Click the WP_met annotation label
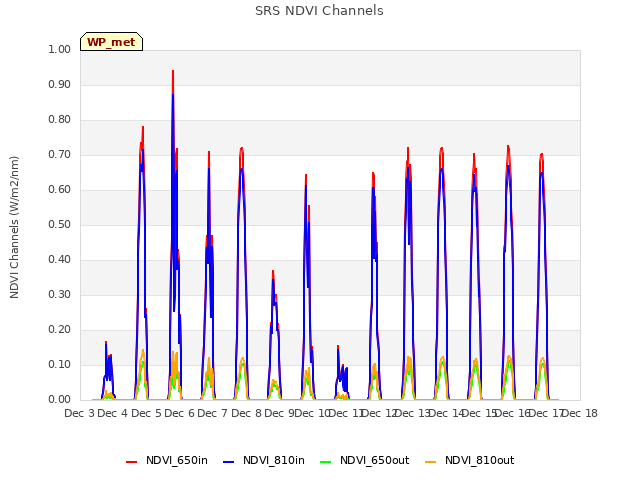Image resolution: width=640 pixels, height=480 pixels. [x=111, y=42]
